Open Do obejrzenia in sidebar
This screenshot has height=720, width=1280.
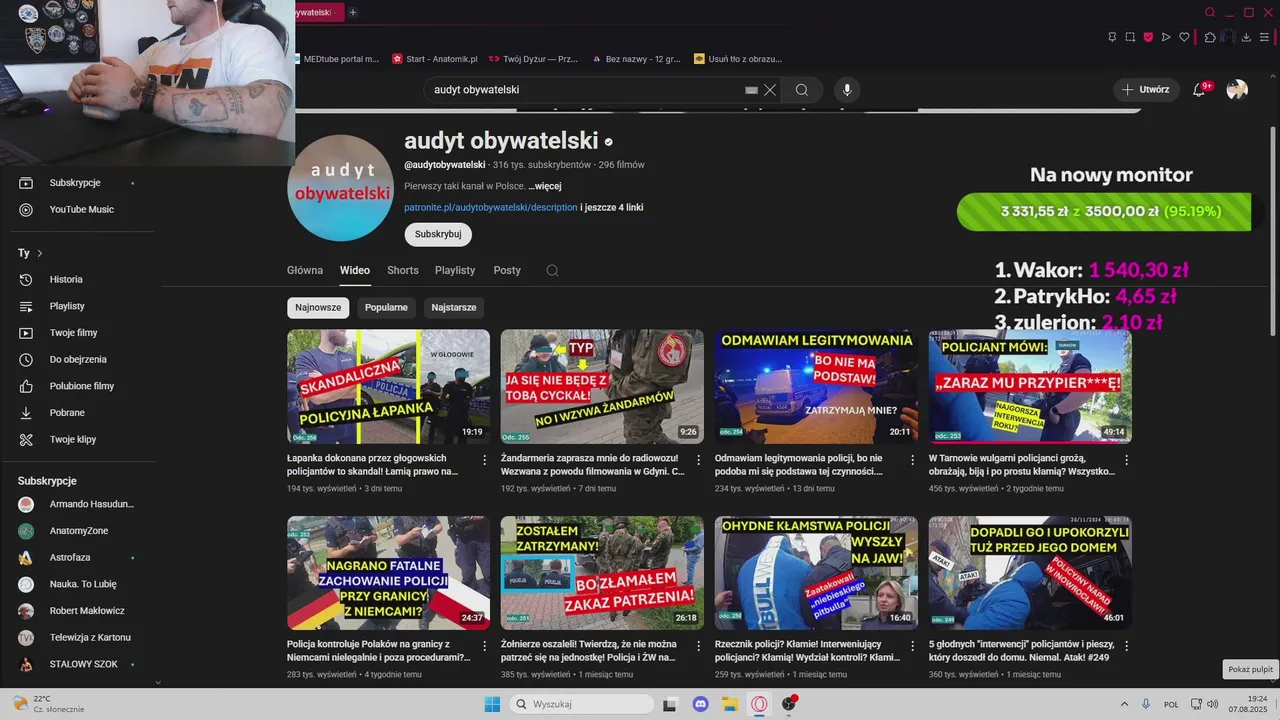click(80, 359)
